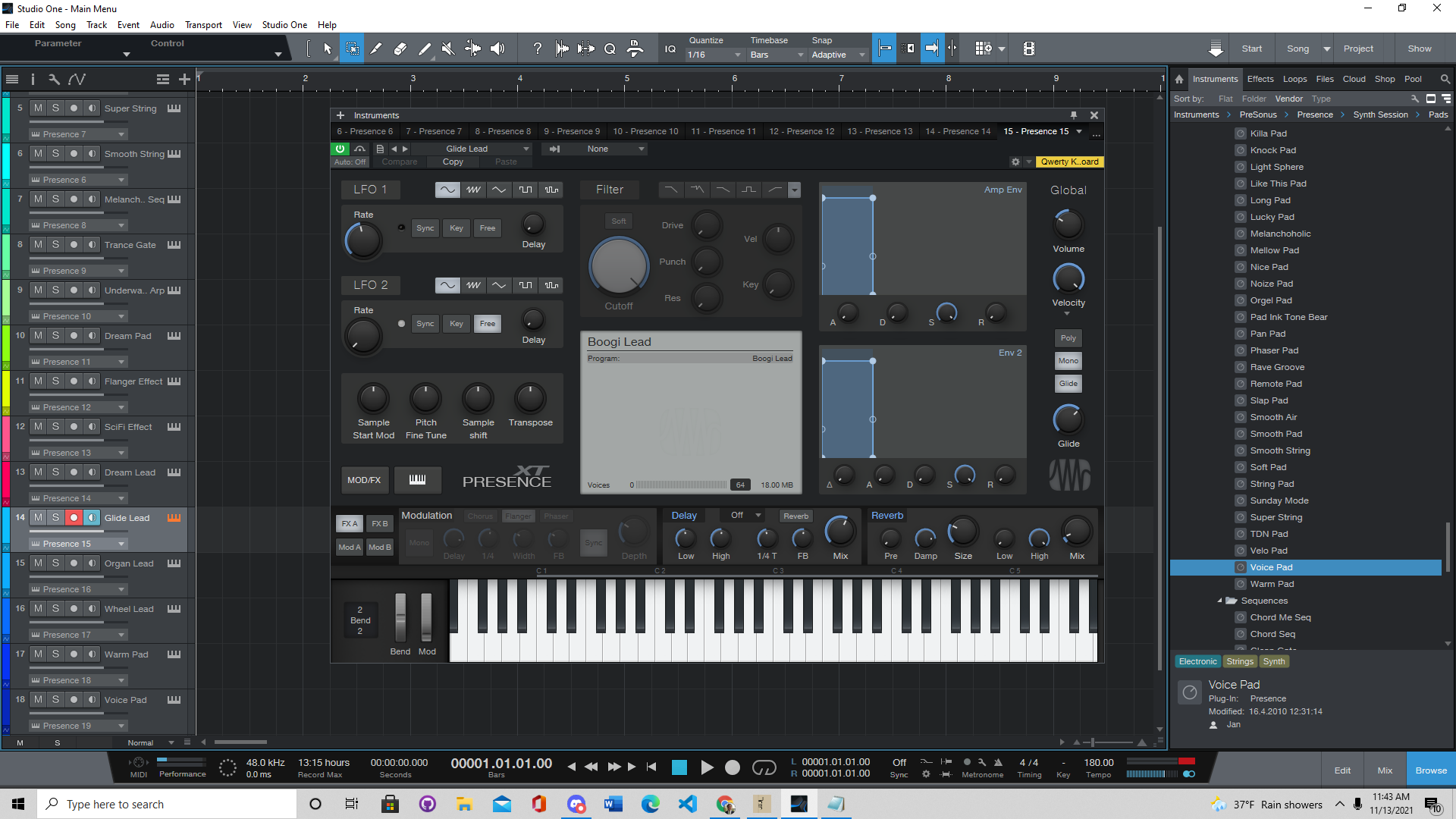Disable record arm on Glide Lead track
Image resolution: width=1456 pixels, height=819 pixels.
74,518
